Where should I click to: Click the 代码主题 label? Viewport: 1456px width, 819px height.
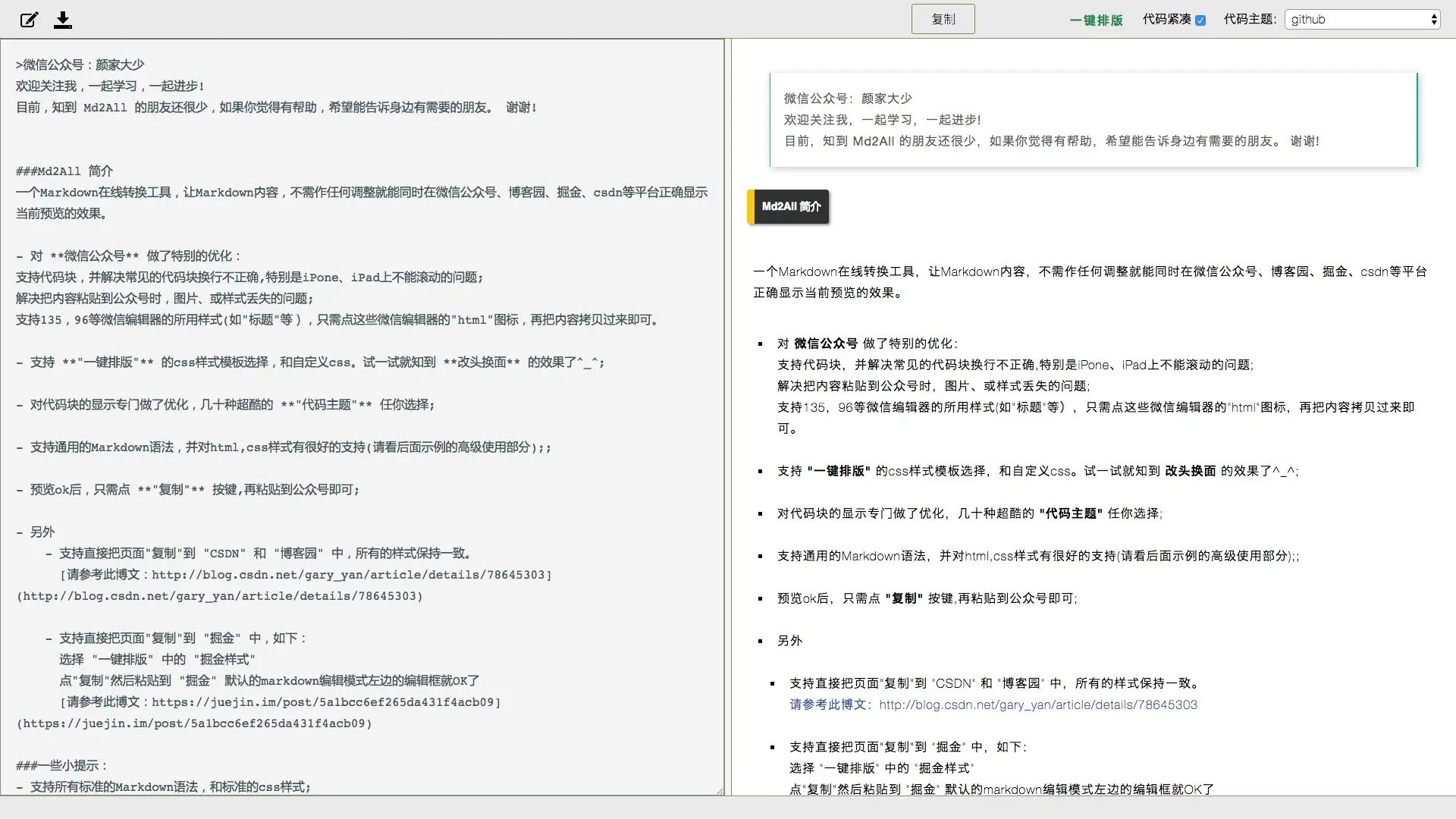[x=1249, y=20]
